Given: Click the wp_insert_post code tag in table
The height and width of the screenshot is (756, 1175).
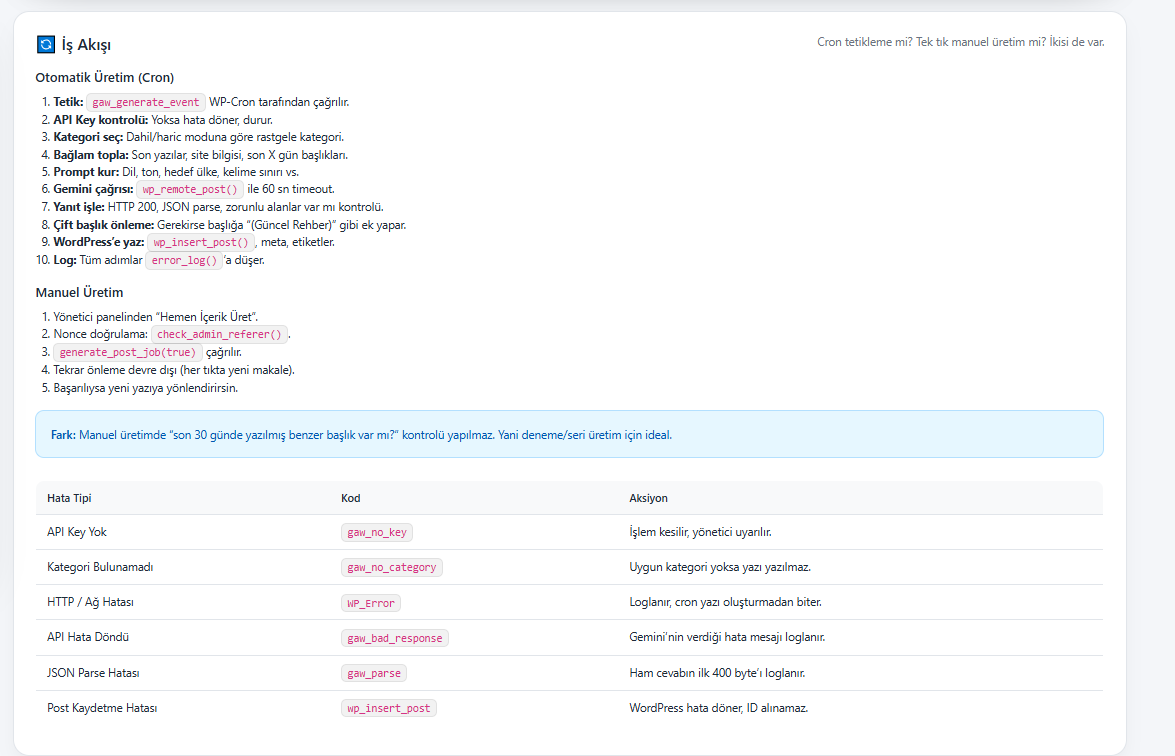Looking at the screenshot, I should [x=389, y=709].
